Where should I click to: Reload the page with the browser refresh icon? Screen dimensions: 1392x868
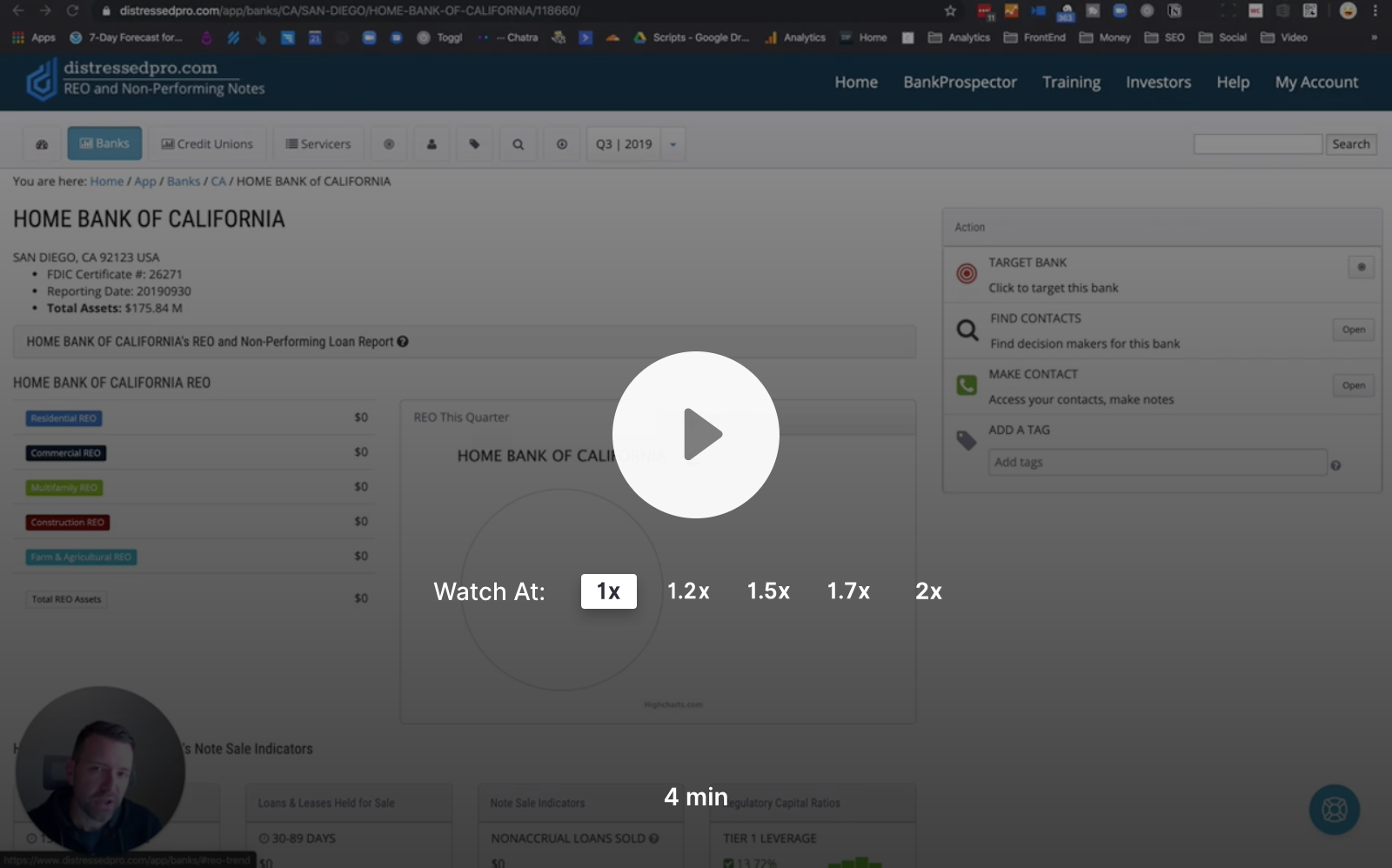tap(73, 10)
